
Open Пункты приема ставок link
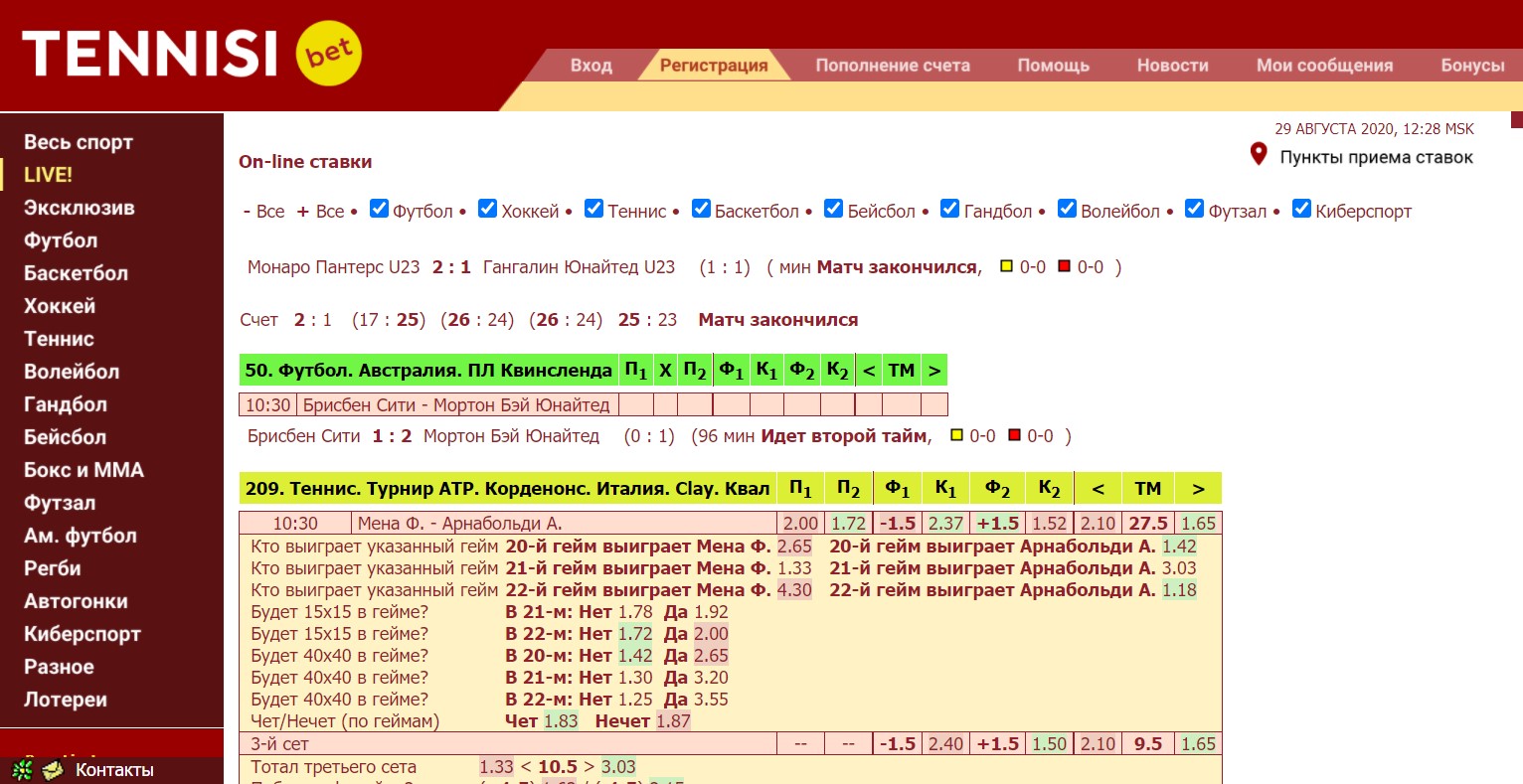click(x=1376, y=157)
